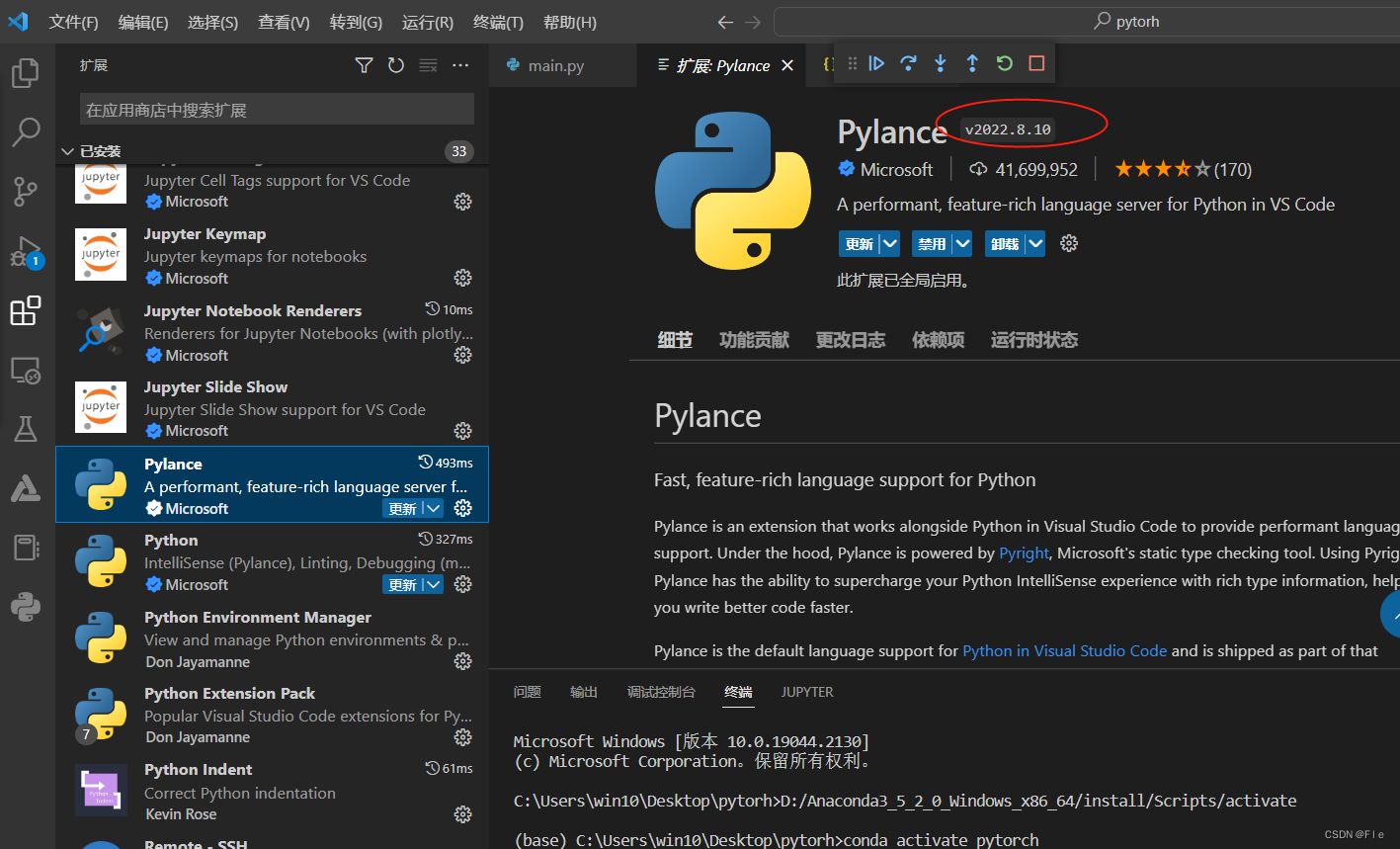Screen dimensions: 1400x849
Task: Click the title bar command search field
Action: (x=1087, y=22)
